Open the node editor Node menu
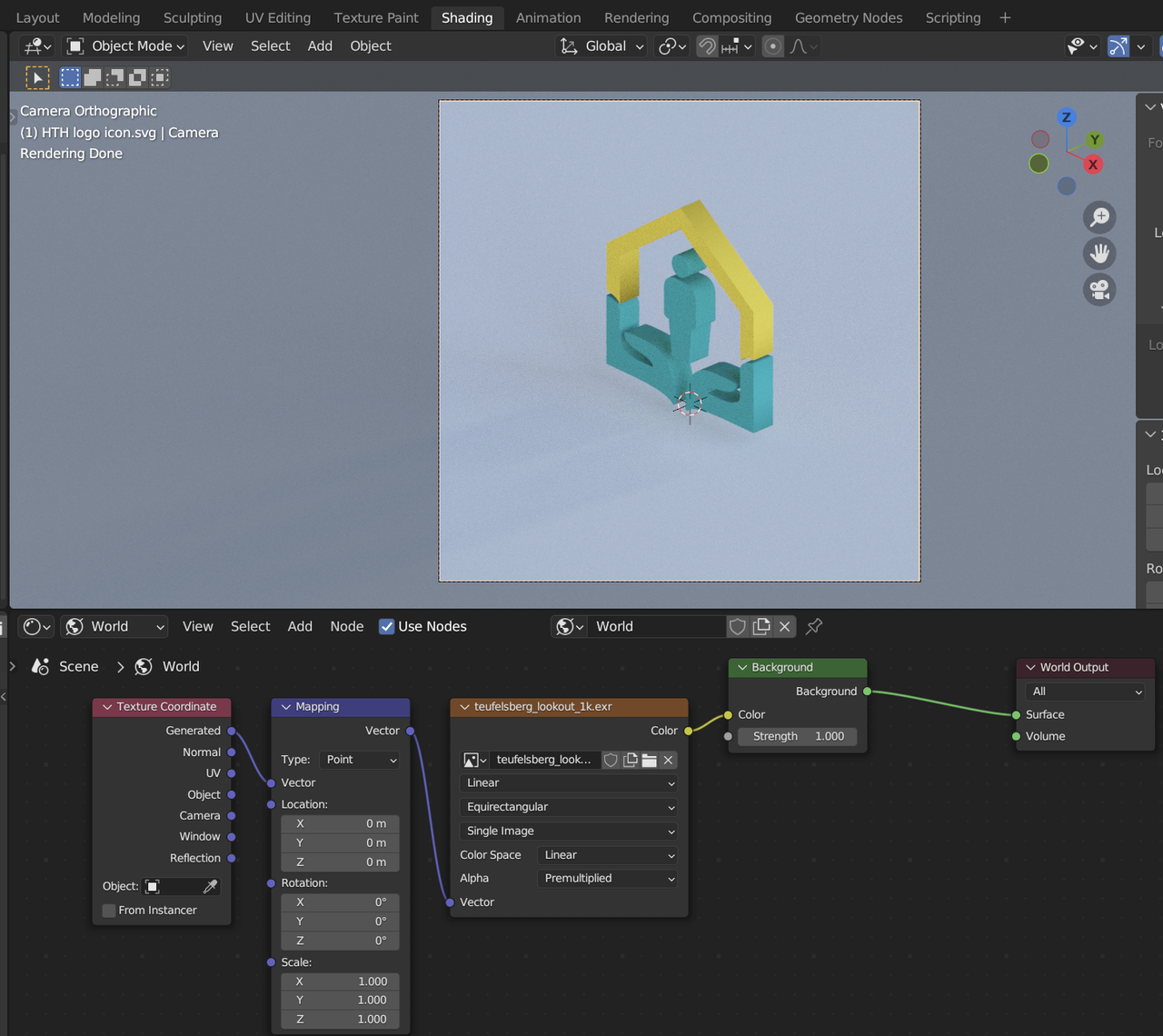 (x=346, y=626)
